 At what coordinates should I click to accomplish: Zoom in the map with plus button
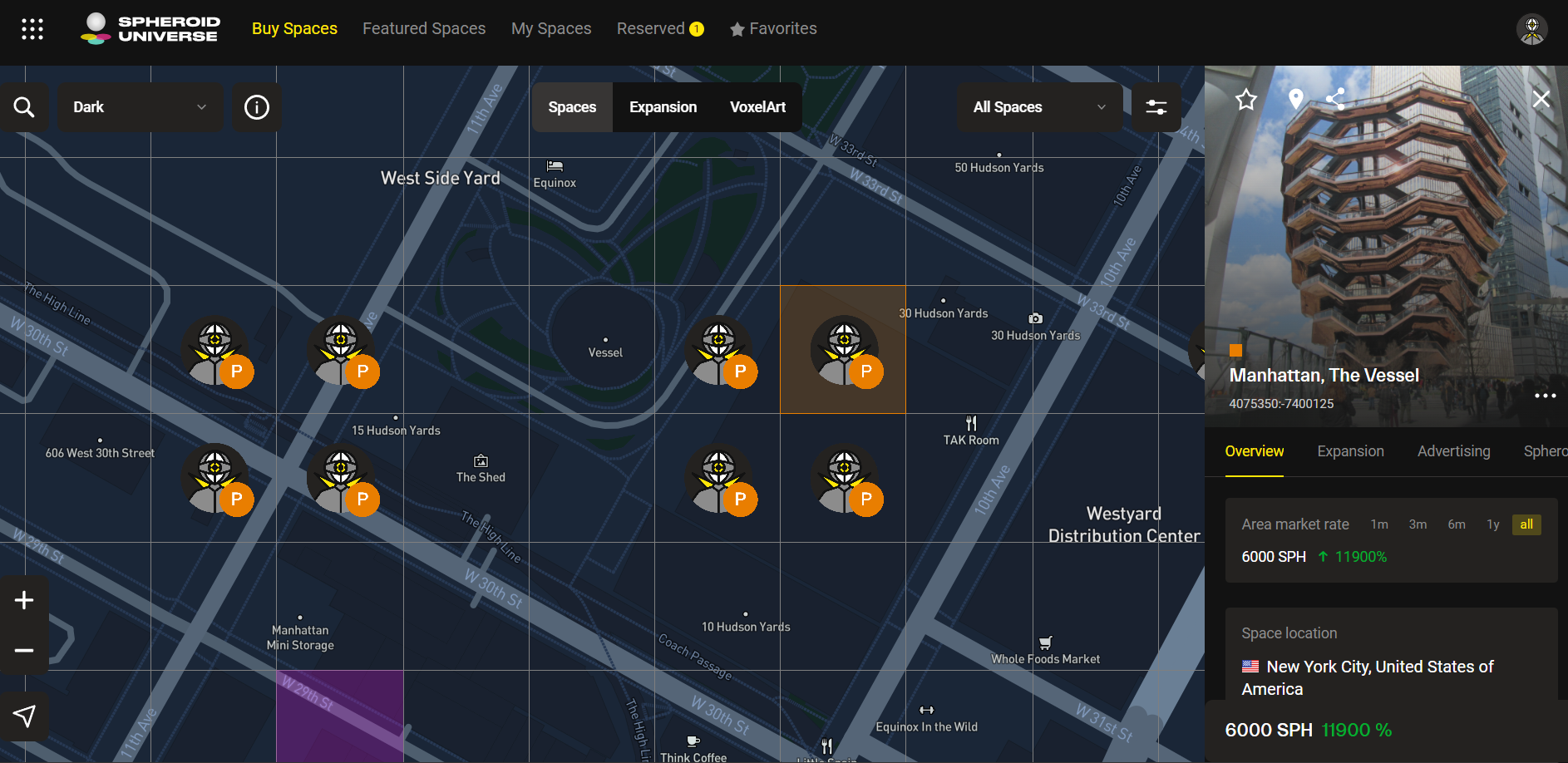24,600
